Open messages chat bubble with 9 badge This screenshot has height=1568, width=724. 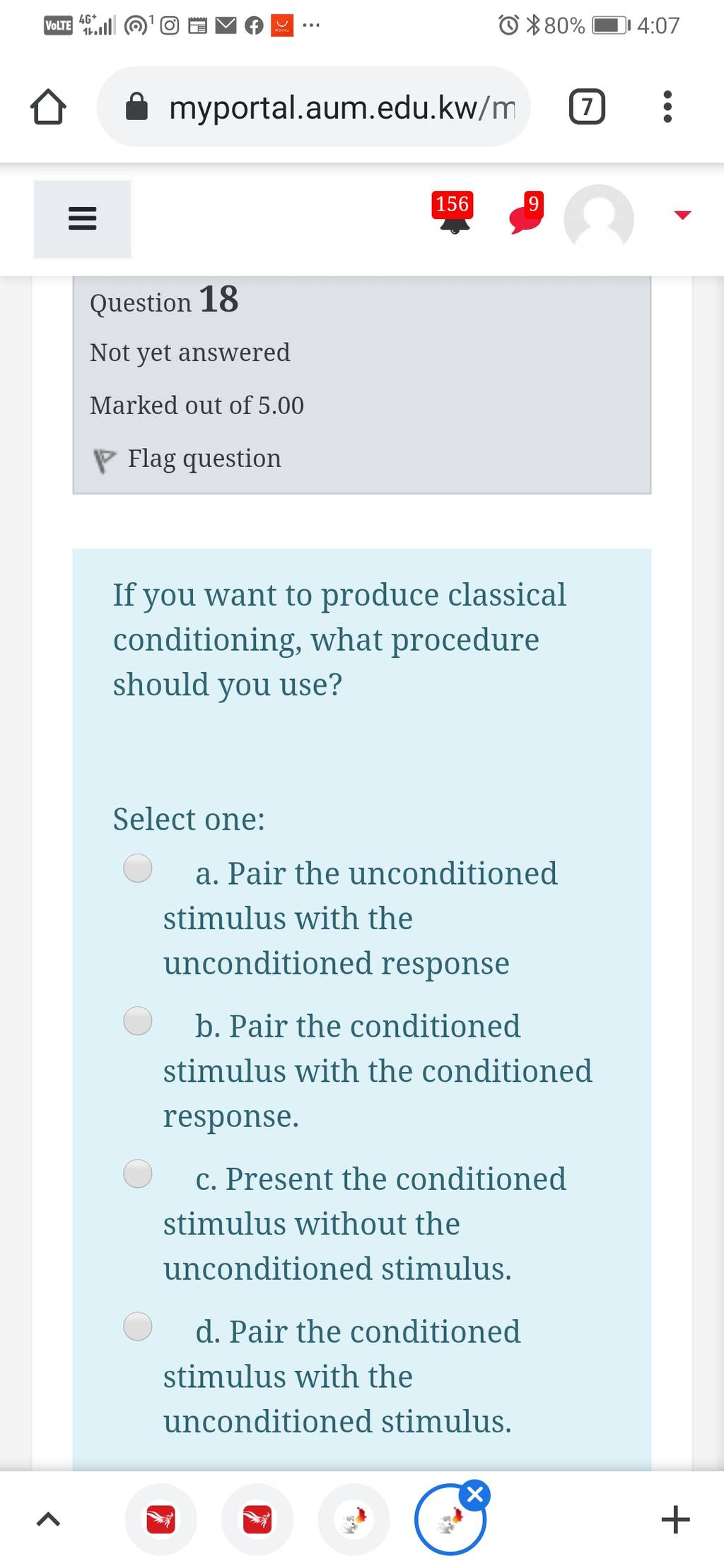coord(527,213)
